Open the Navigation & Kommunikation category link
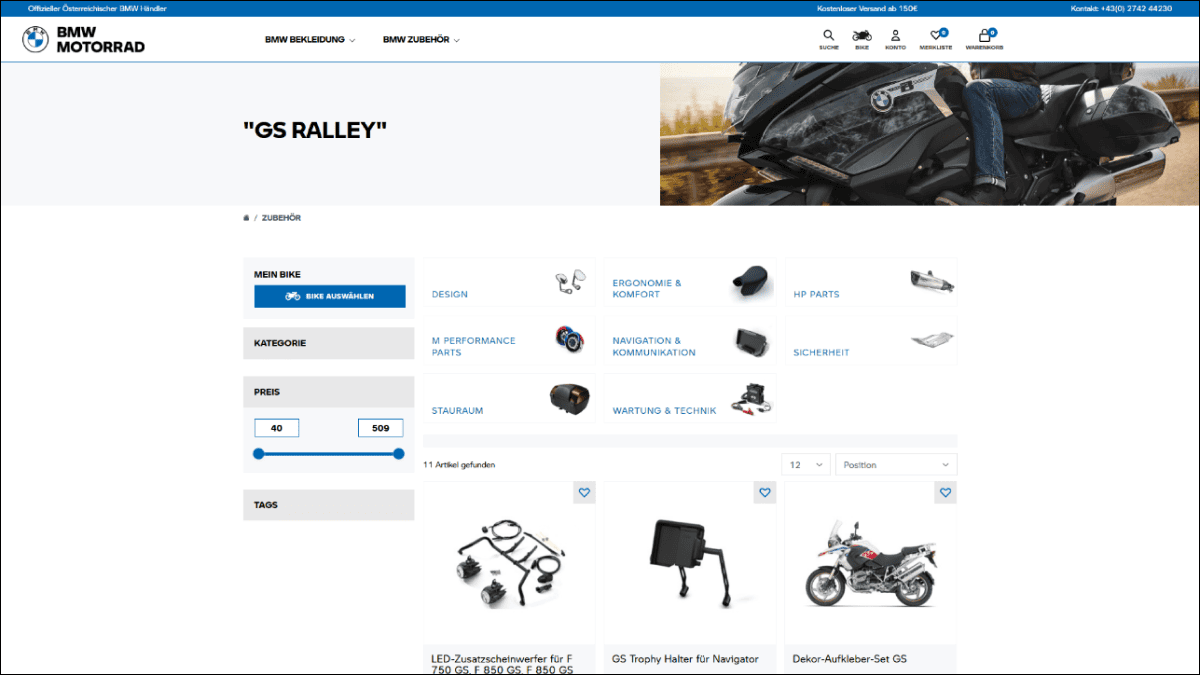This screenshot has width=1200, height=675. click(654, 346)
